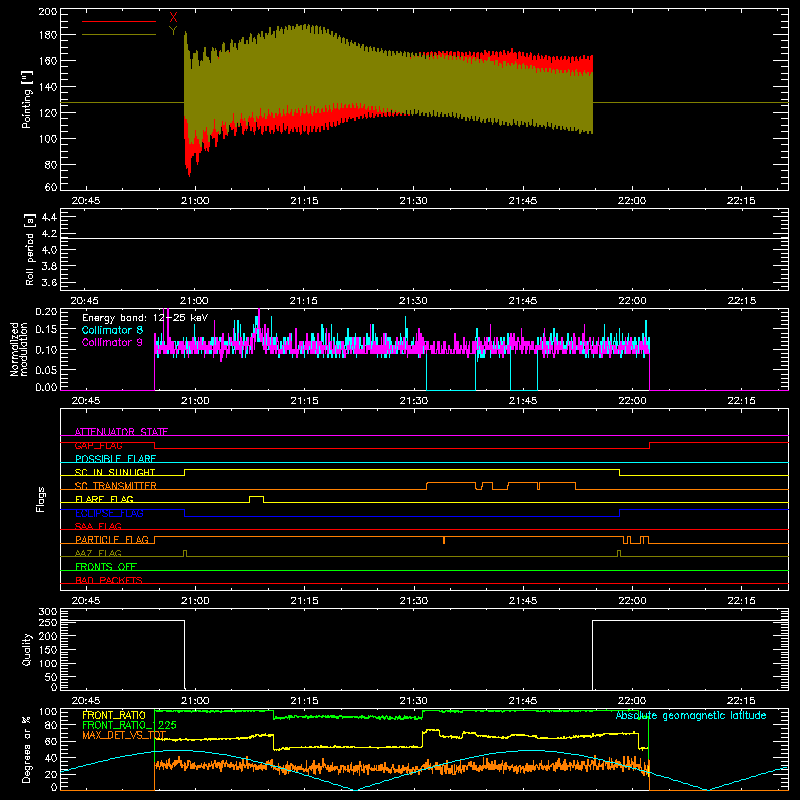Click the 'Degrees or %' axis title

27,749
